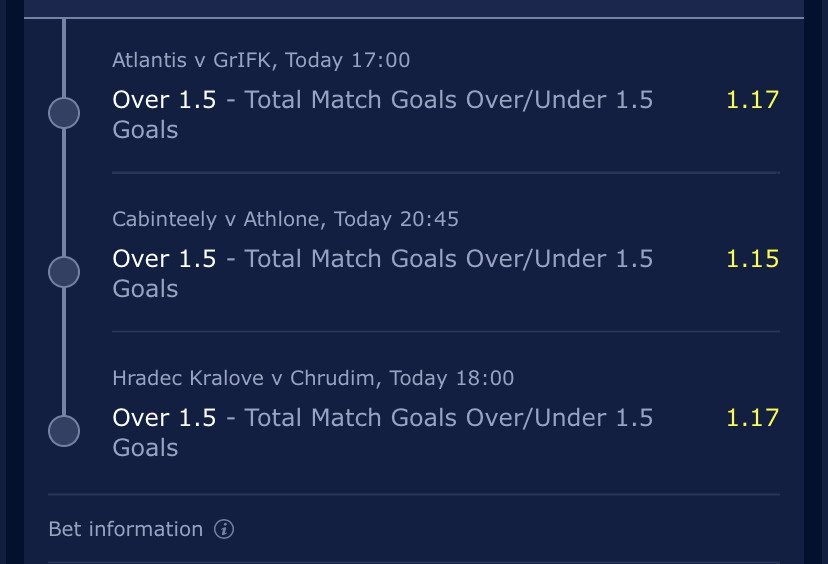Click the 1.17 odds for Atlantis v GrIFK

(752, 99)
